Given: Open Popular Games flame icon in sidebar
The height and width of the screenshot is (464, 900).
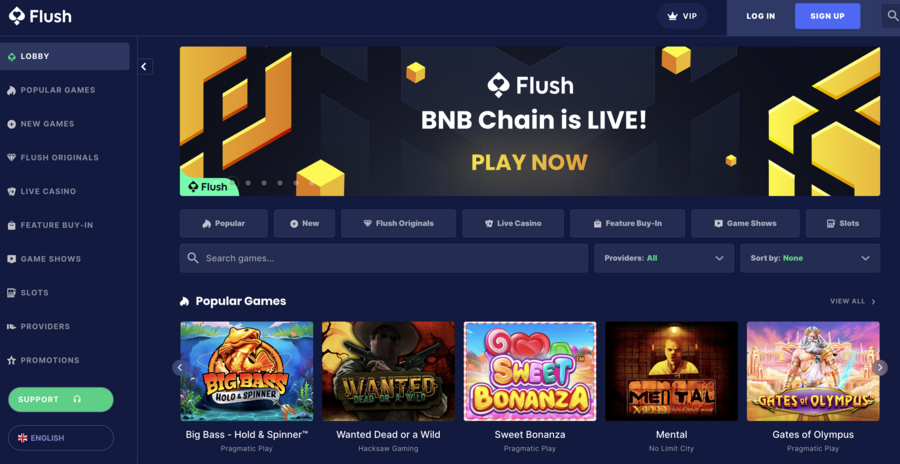Looking at the screenshot, I should [x=11, y=90].
